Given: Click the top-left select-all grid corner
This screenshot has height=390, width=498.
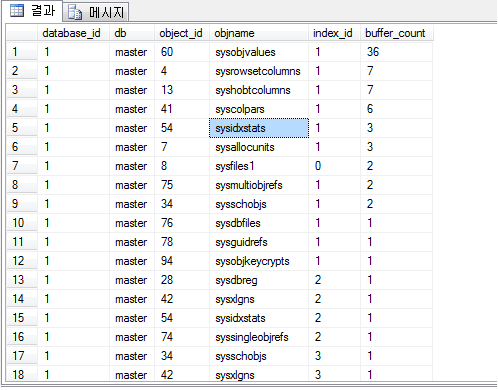Looking at the screenshot, I should tap(22, 33).
